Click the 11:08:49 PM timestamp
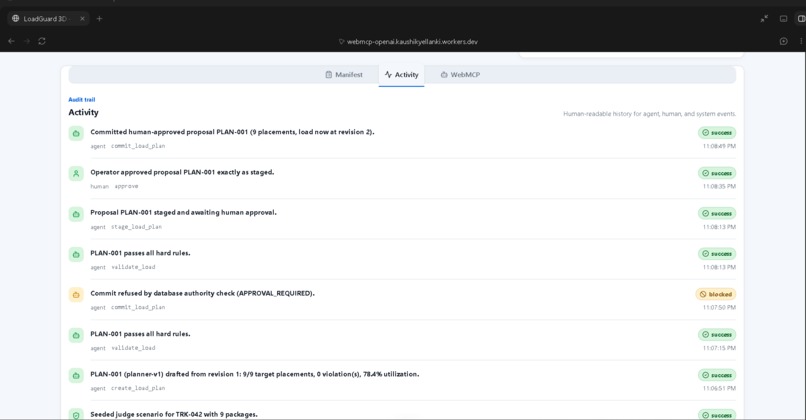Image resolution: width=806 pixels, height=420 pixels. (x=719, y=146)
